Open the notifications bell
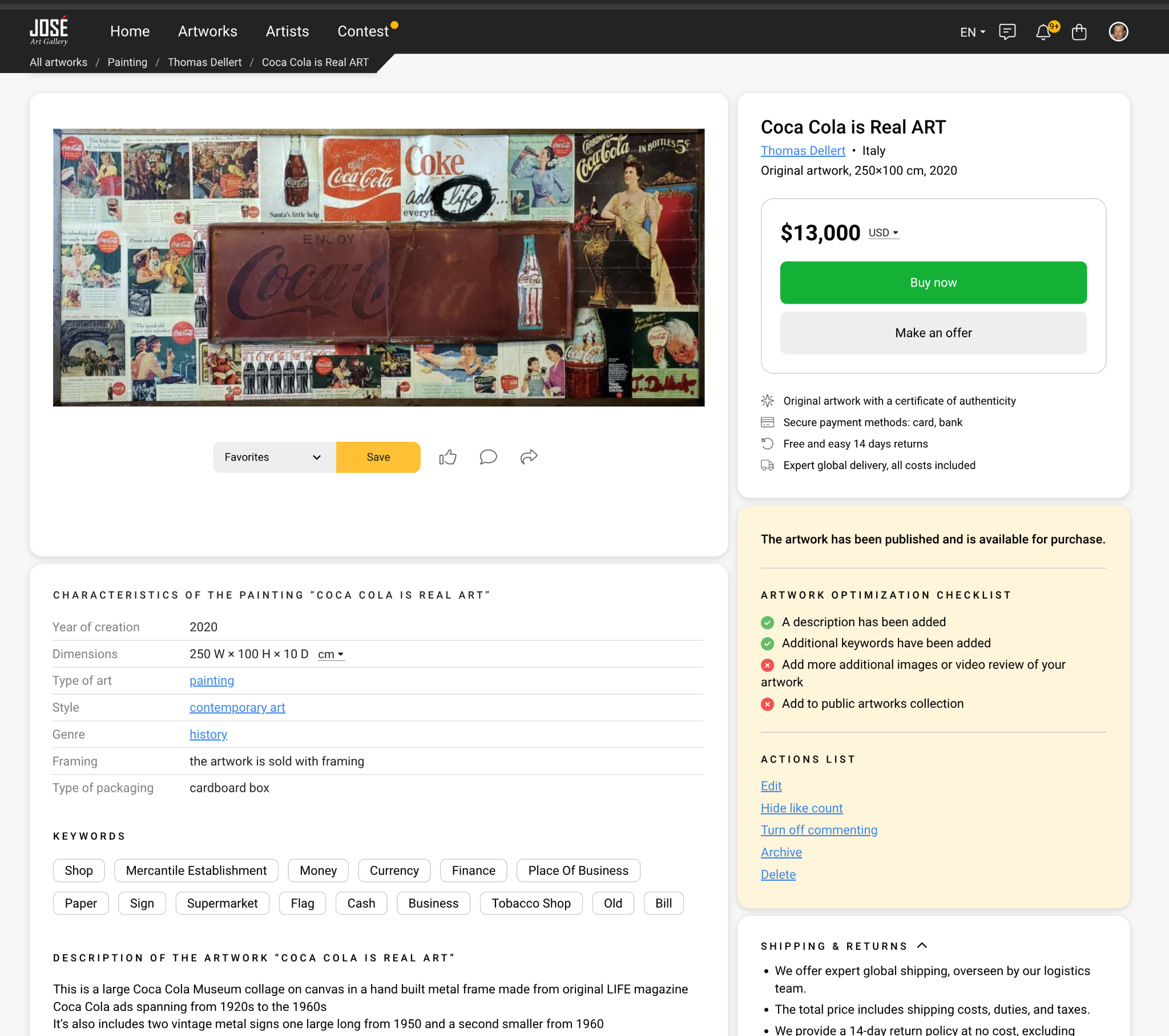Screen dimensions: 1169x1036 pos(1044,31)
